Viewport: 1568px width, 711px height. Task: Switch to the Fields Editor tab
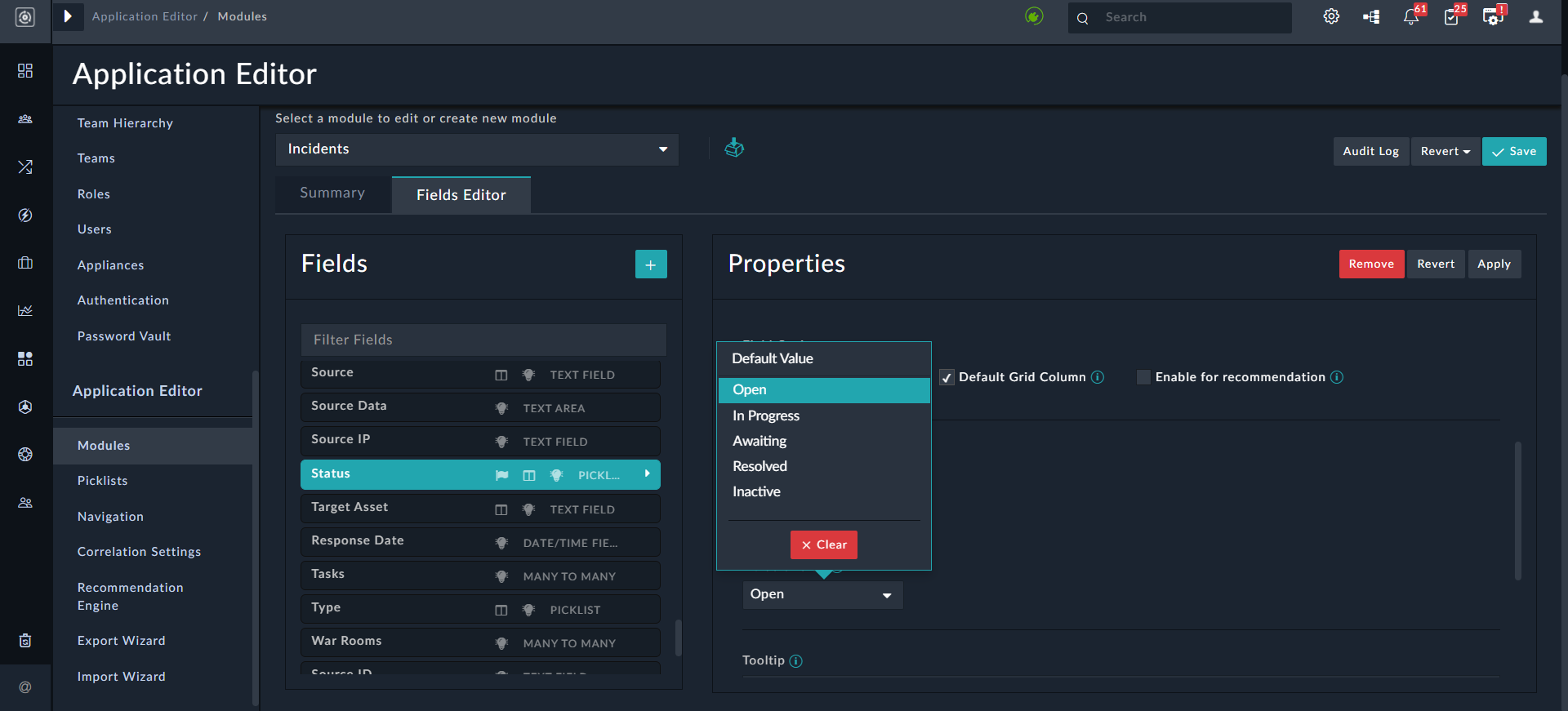[461, 195]
